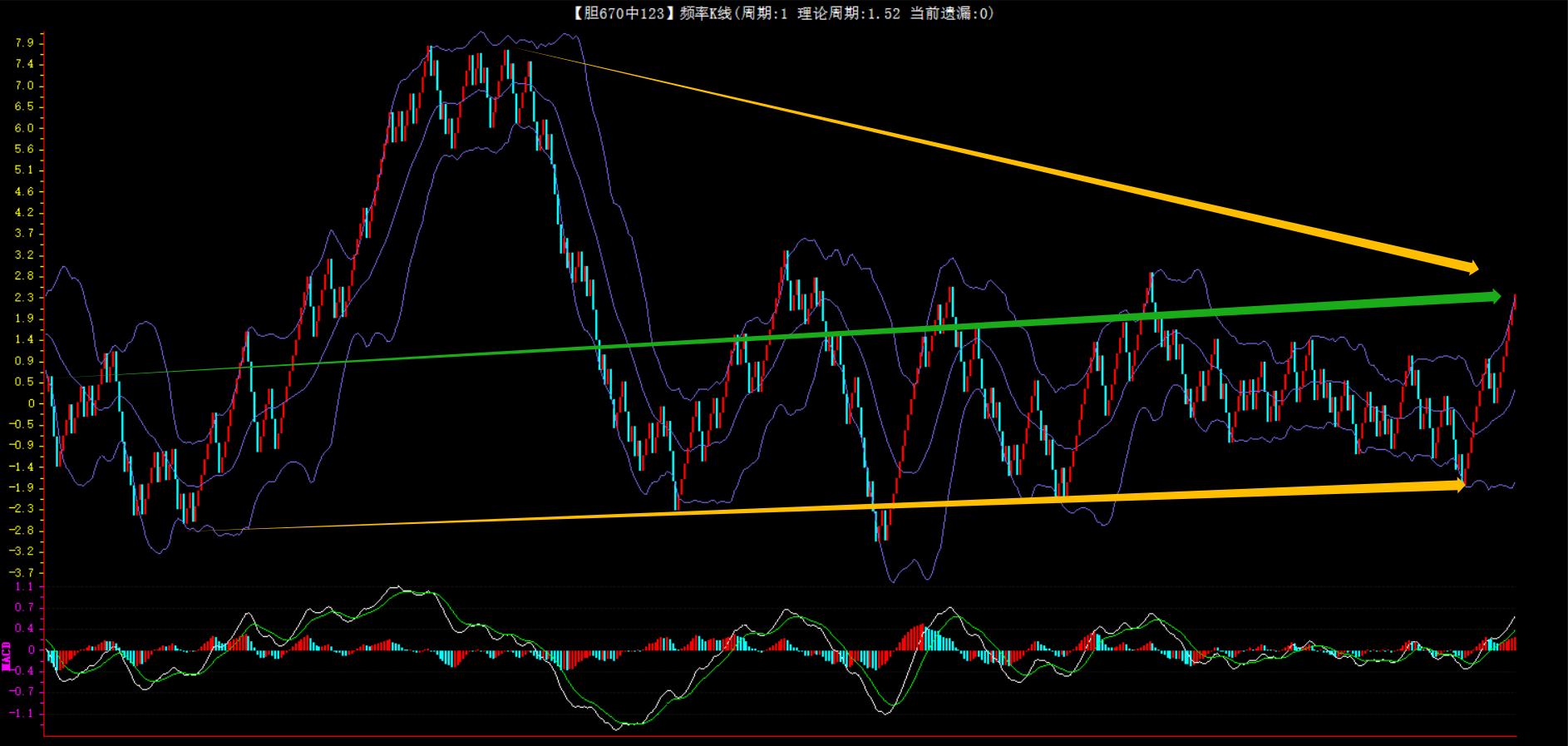Click the 6.0 y-axis tick label
This screenshot has width=1568, height=746.
24,127
